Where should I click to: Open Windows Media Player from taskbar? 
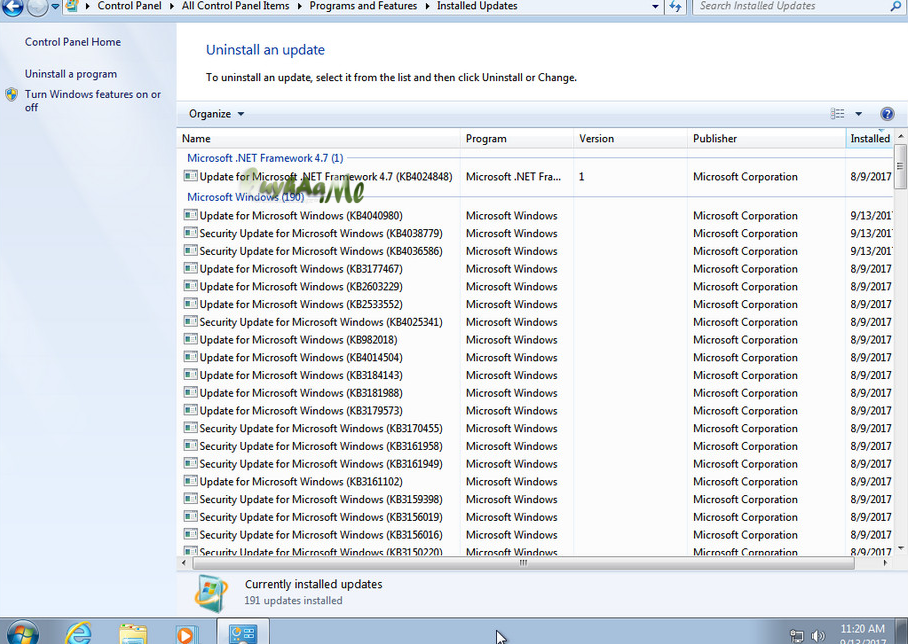coord(186,635)
